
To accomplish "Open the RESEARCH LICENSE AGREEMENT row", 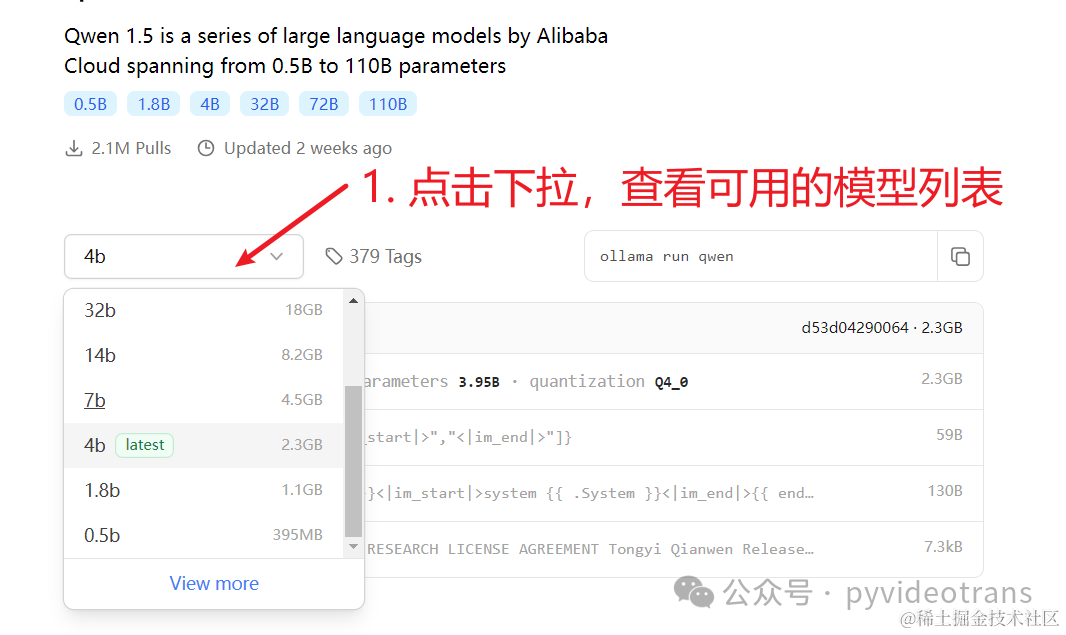I will (x=674, y=549).
